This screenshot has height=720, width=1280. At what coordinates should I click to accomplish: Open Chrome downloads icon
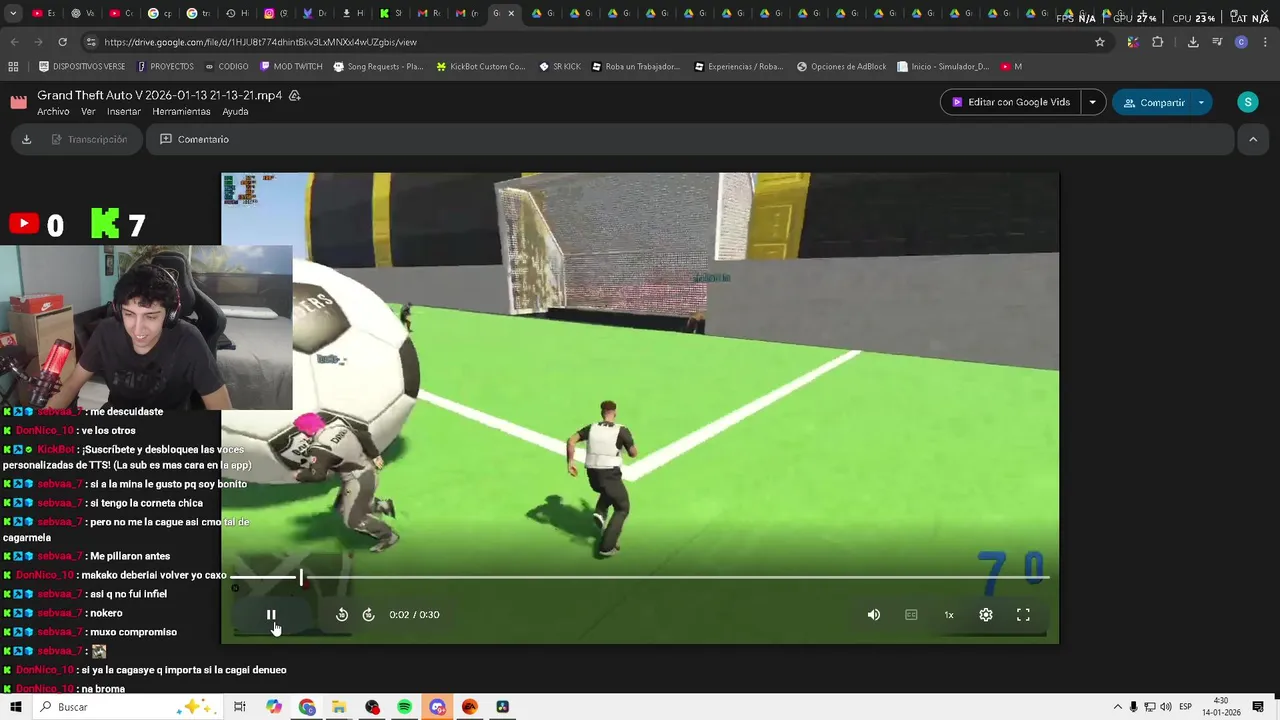tap(1193, 42)
